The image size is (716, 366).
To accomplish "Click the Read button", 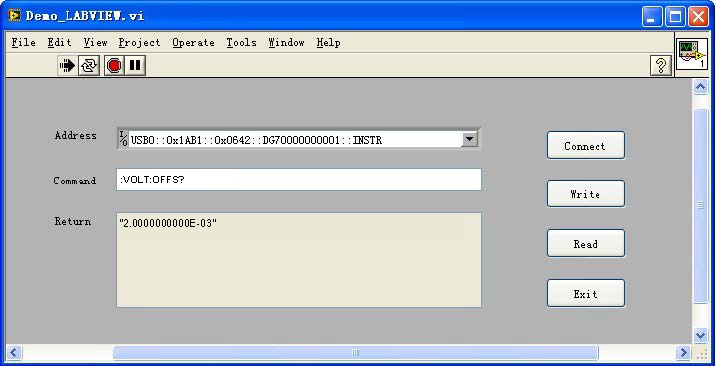I will pos(585,244).
